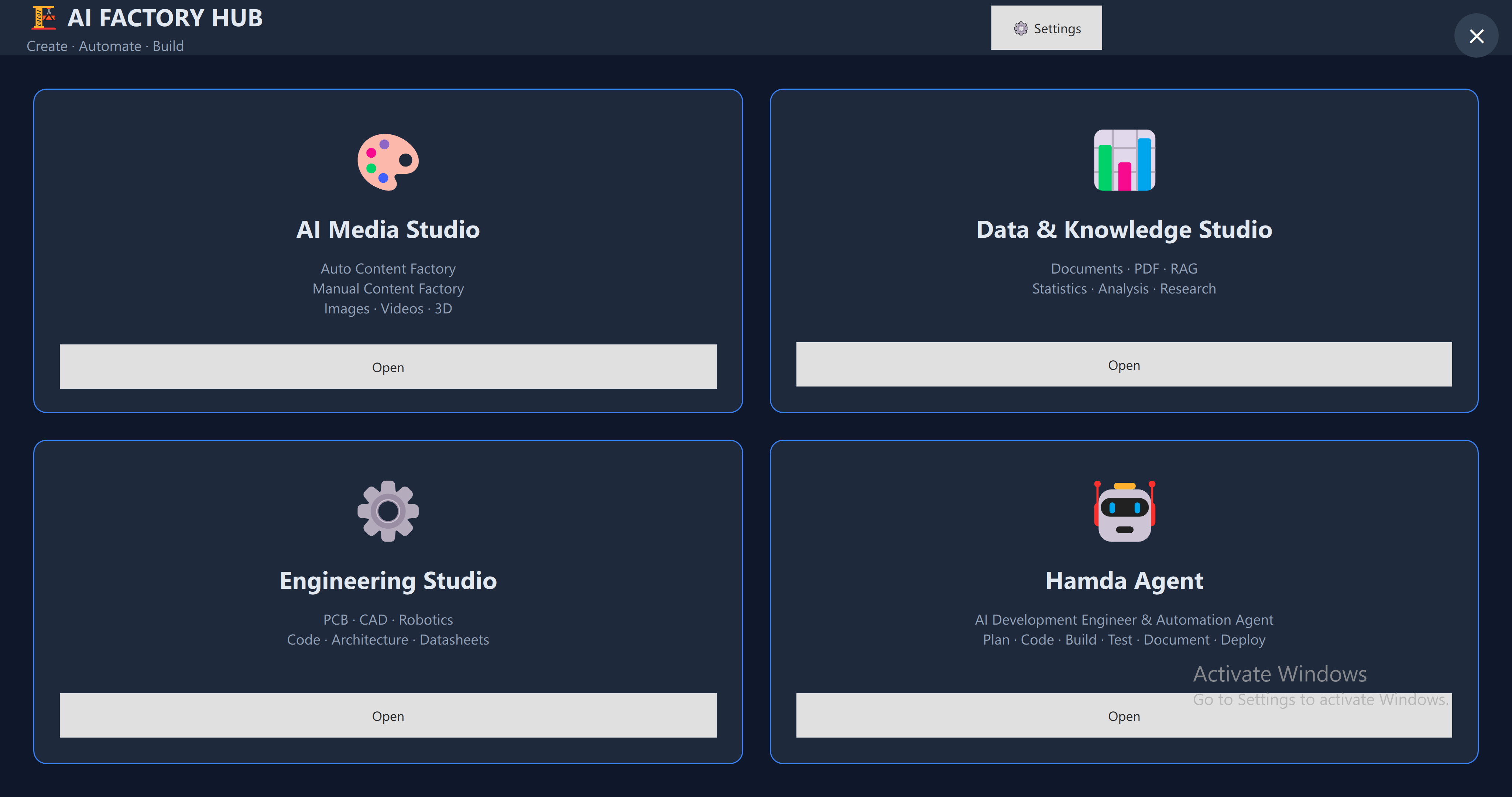The width and height of the screenshot is (1512, 797).
Task: Click the "Images · Videos · 3D" line
Action: (388, 309)
